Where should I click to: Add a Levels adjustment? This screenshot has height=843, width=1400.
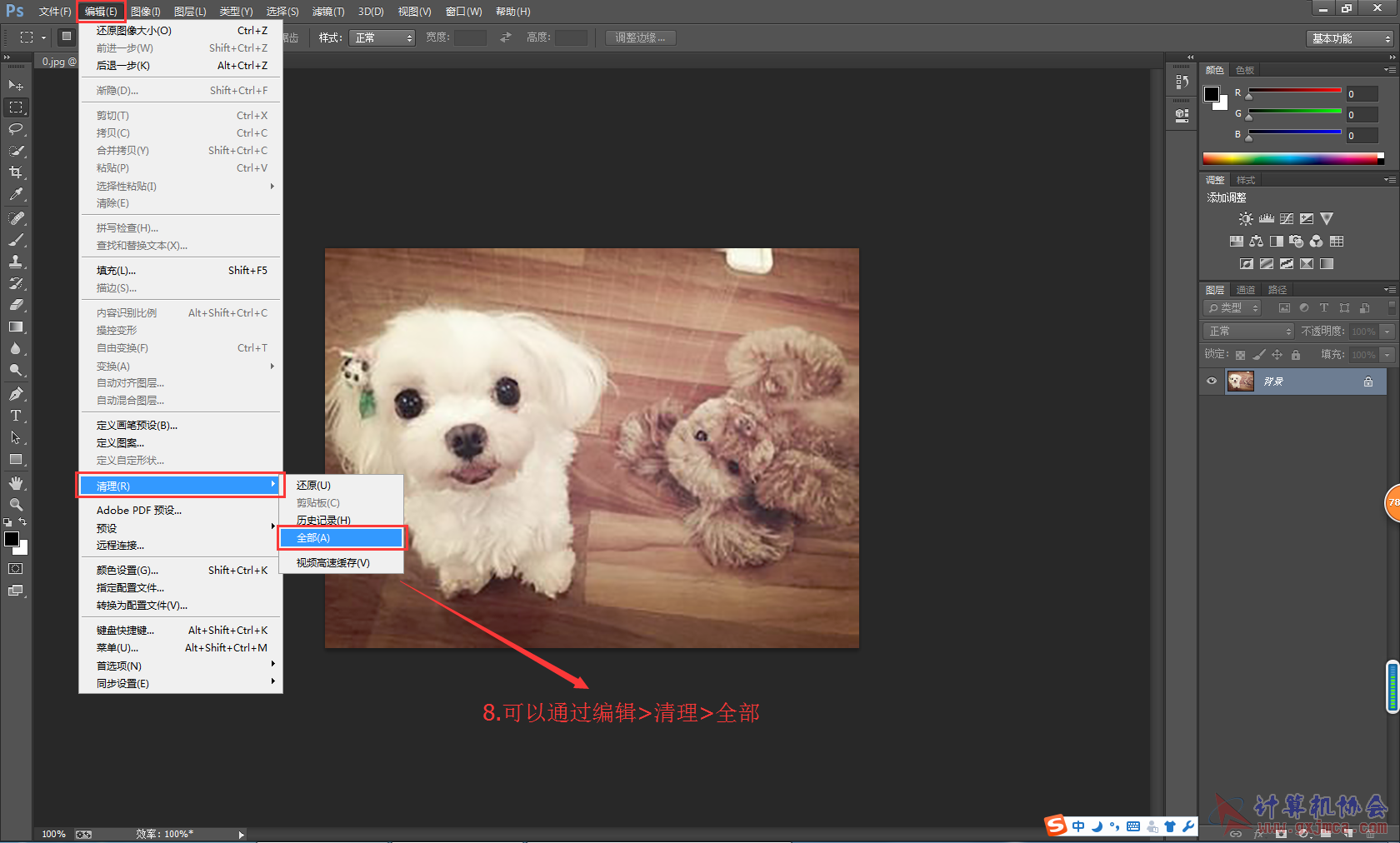click(1267, 219)
